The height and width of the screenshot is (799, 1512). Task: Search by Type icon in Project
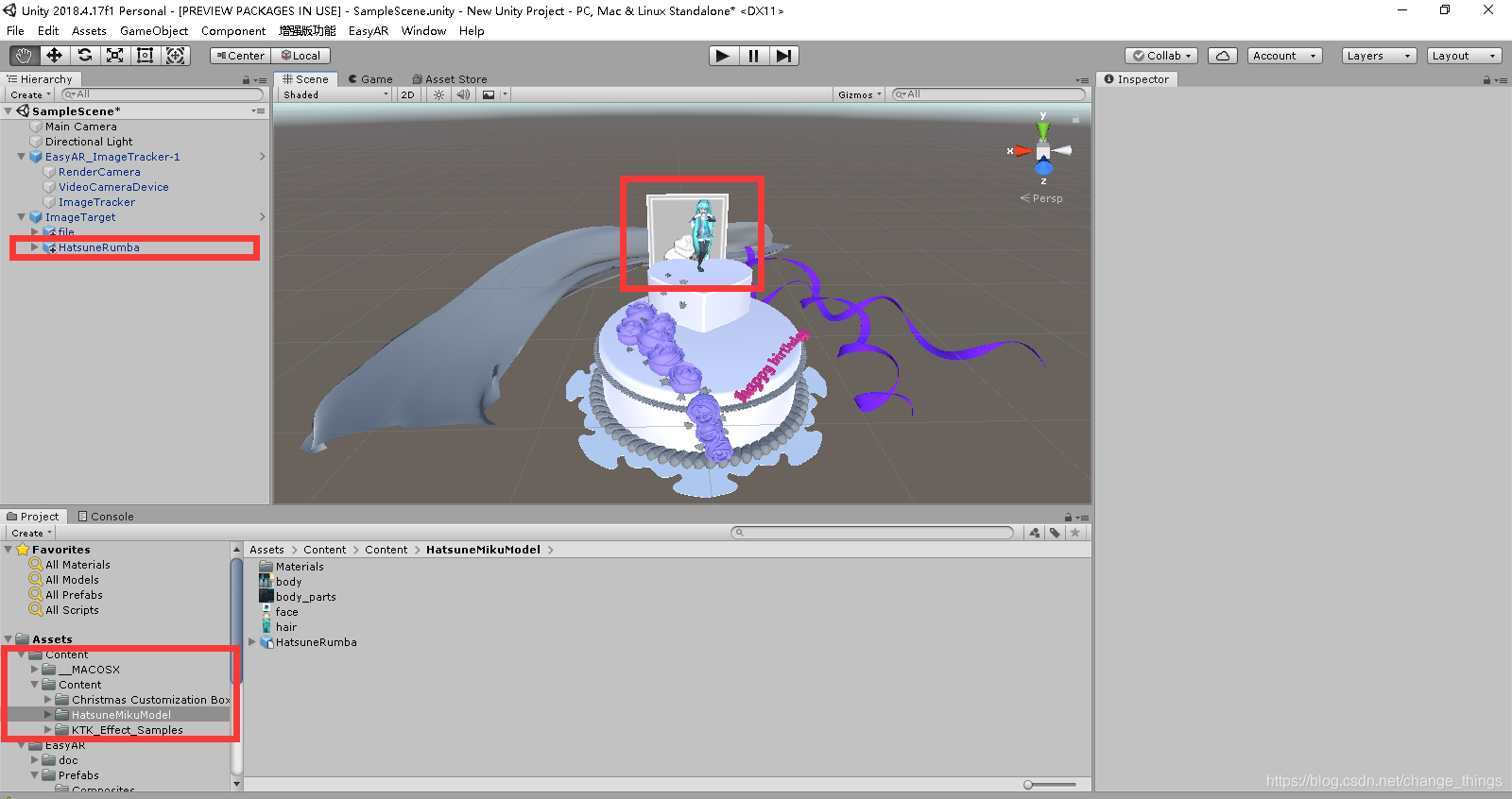[x=1035, y=533]
